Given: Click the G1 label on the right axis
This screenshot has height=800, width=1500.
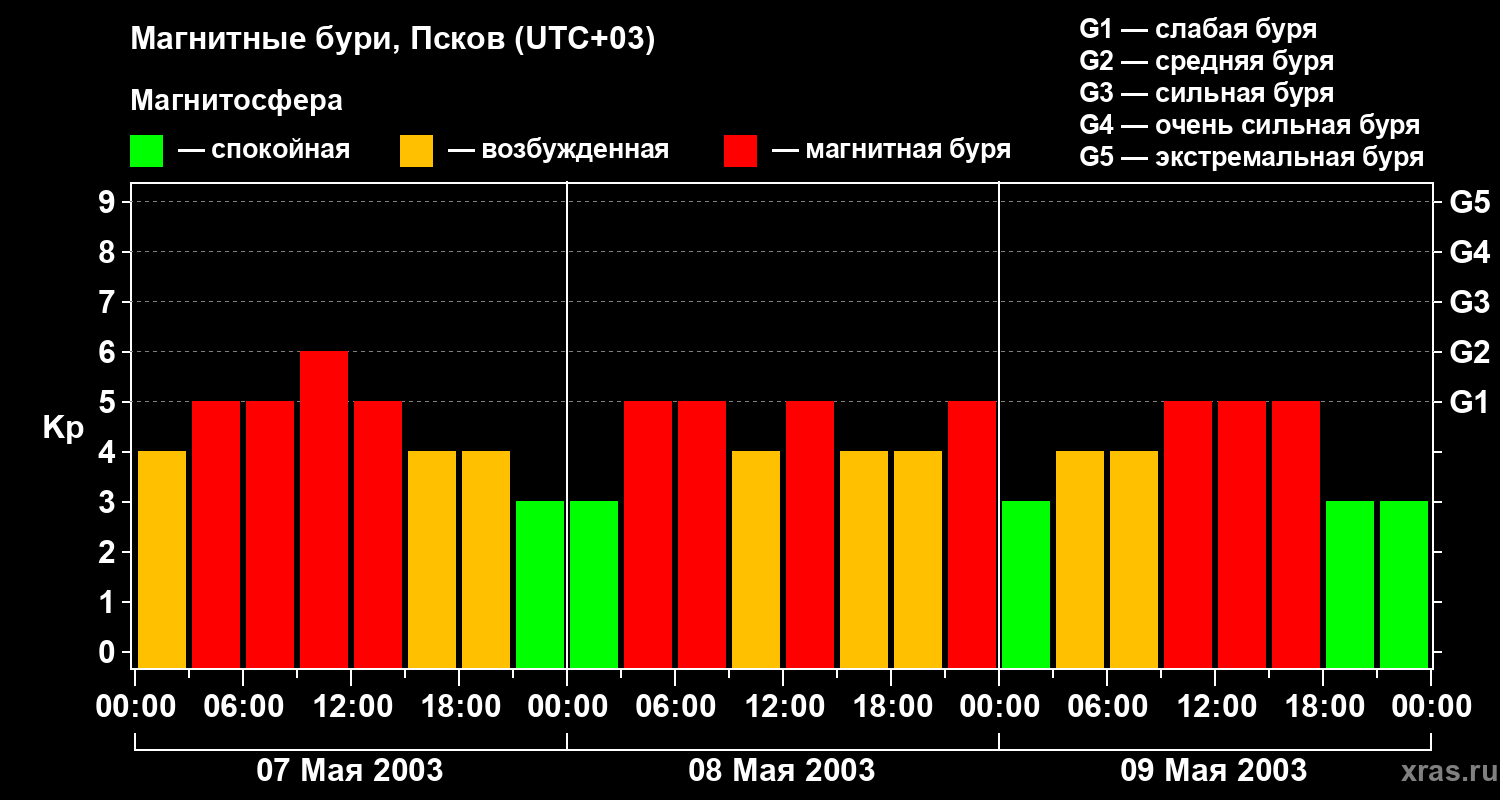Looking at the screenshot, I should [x=1470, y=402].
